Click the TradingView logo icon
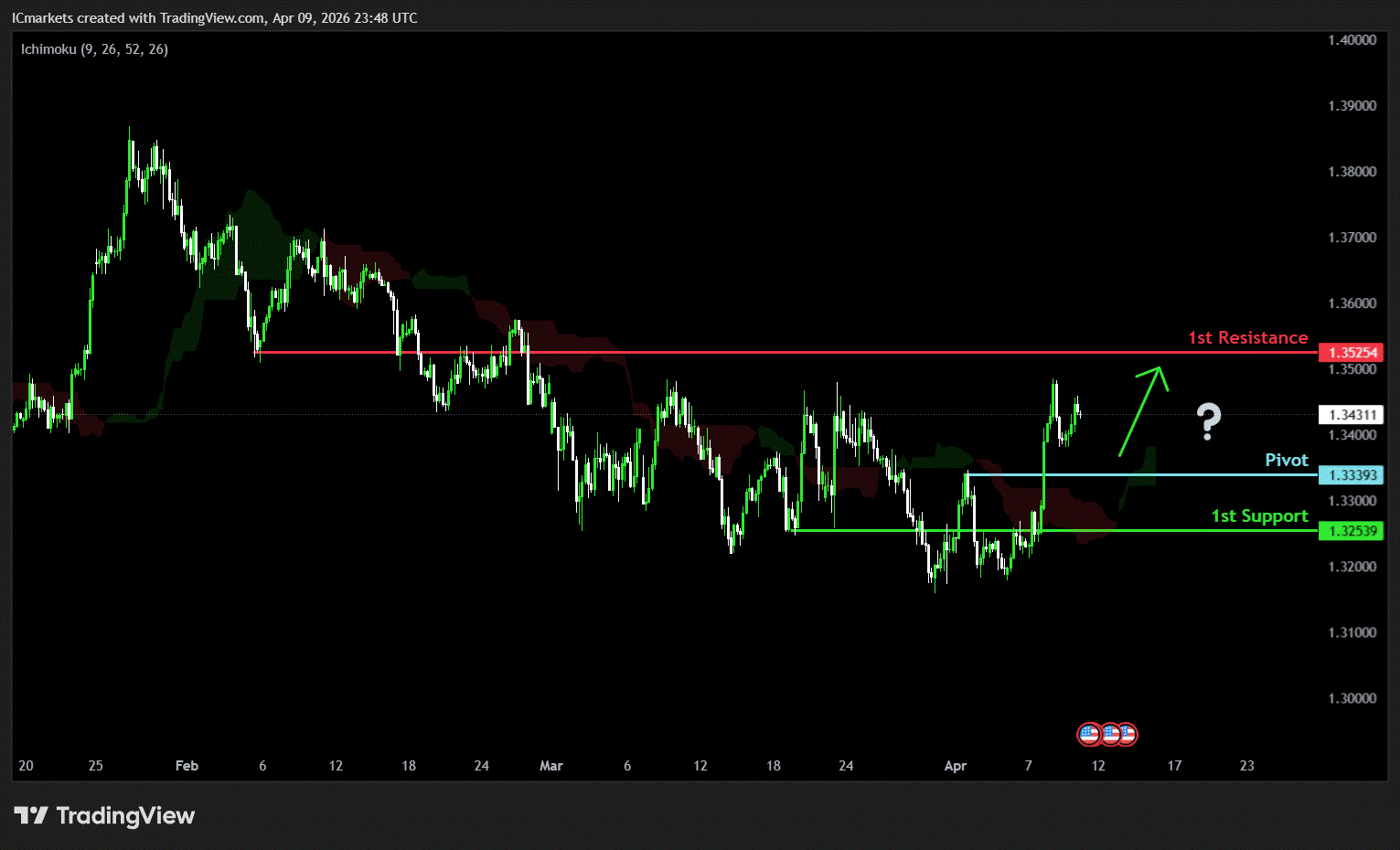This screenshot has width=1400, height=850. (31, 815)
